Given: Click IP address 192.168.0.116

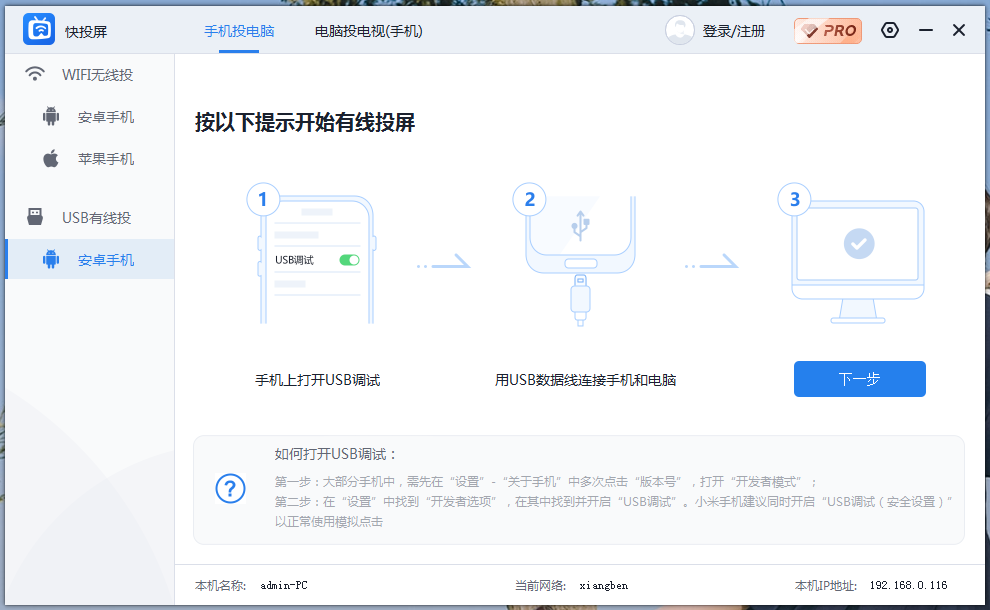Looking at the screenshot, I should coord(908,585).
